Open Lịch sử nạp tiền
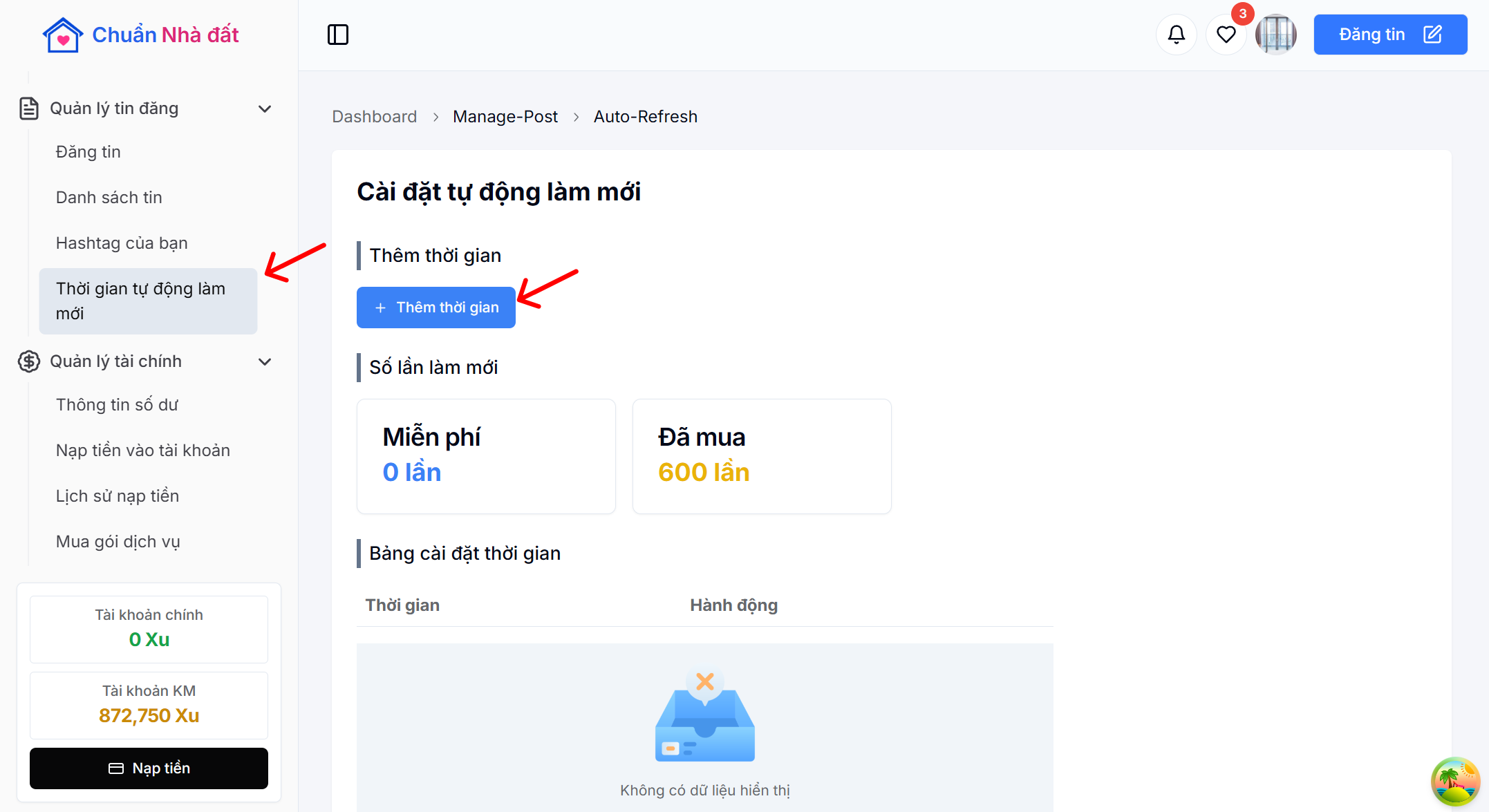1489x812 pixels. 118,496
